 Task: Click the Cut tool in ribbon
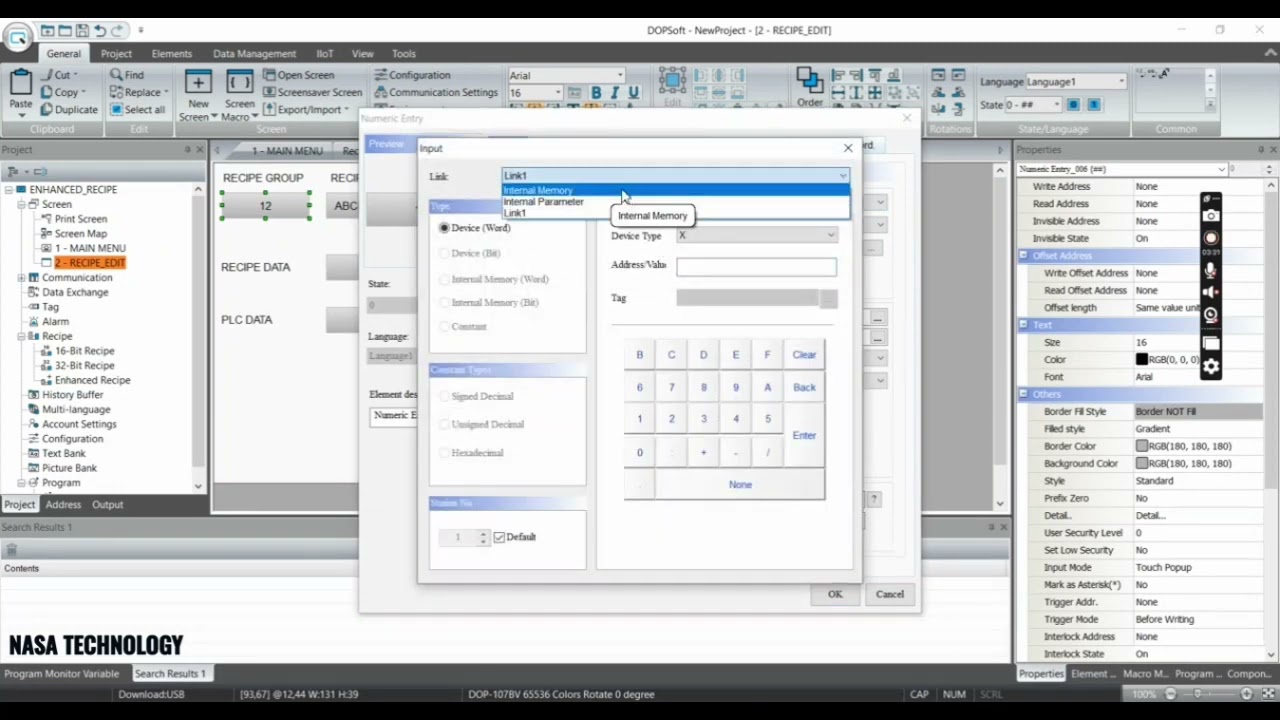coord(59,75)
